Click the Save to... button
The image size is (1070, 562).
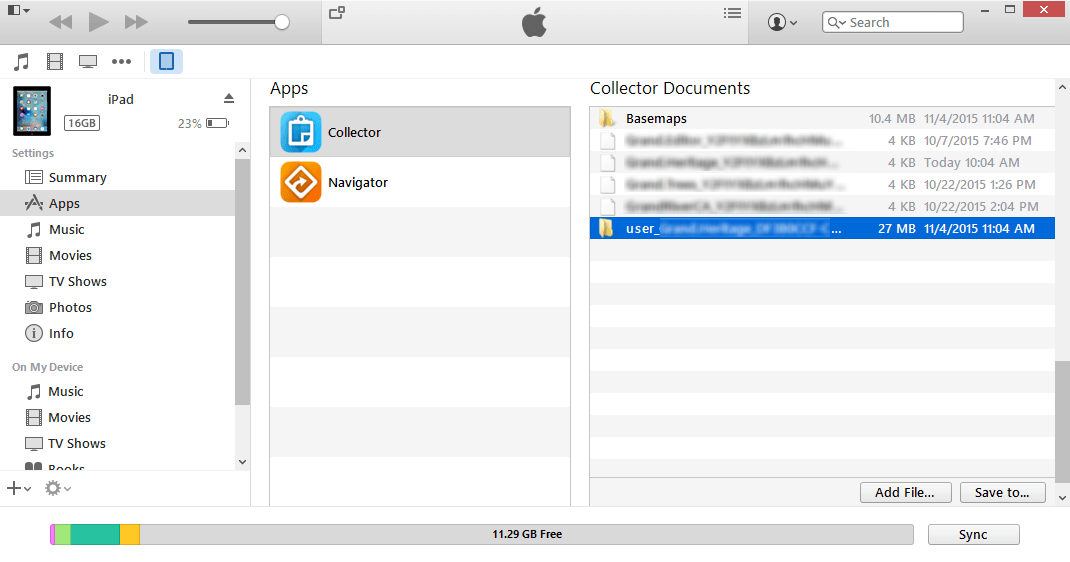pyautogui.click(x=1002, y=492)
